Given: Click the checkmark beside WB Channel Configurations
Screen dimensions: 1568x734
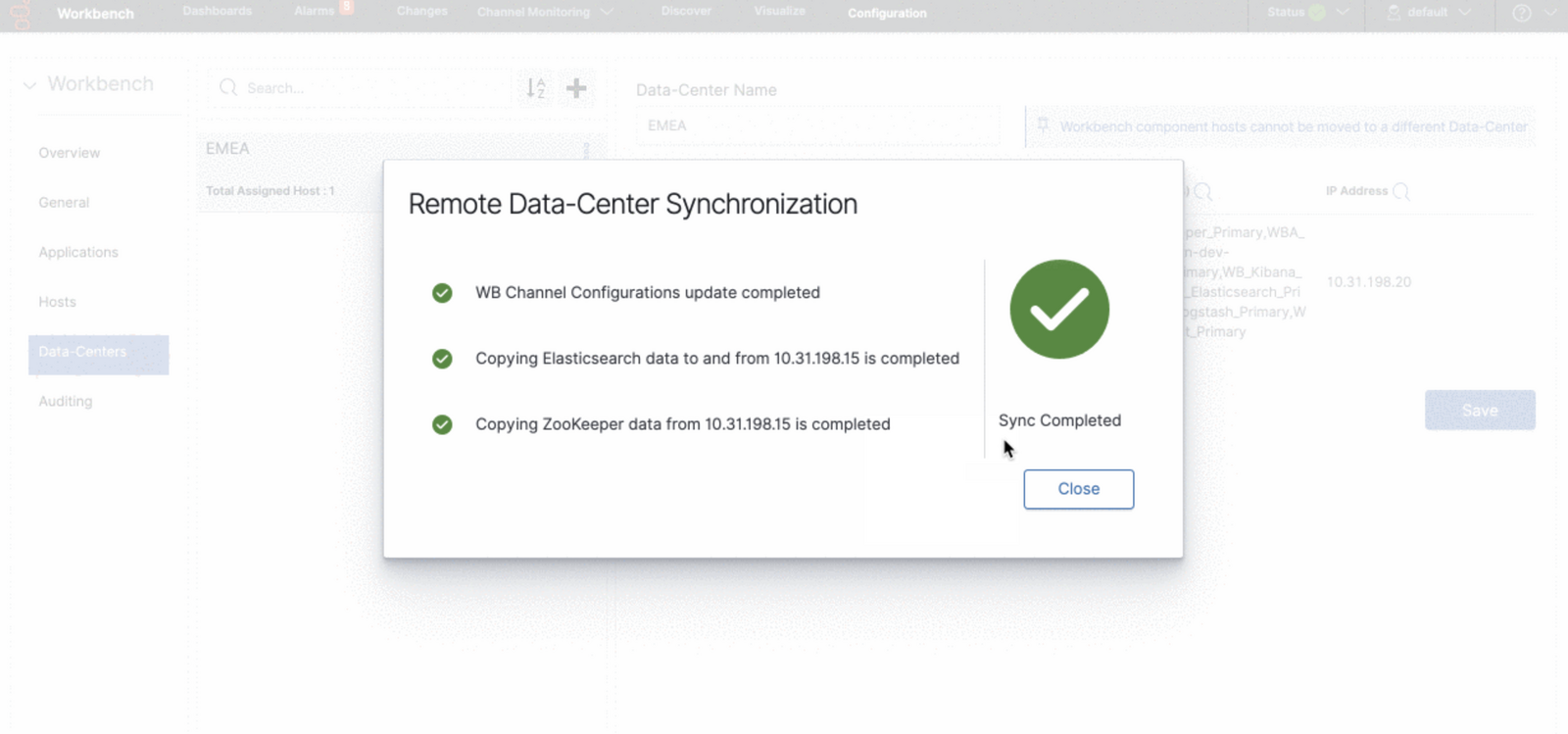Looking at the screenshot, I should (x=442, y=293).
